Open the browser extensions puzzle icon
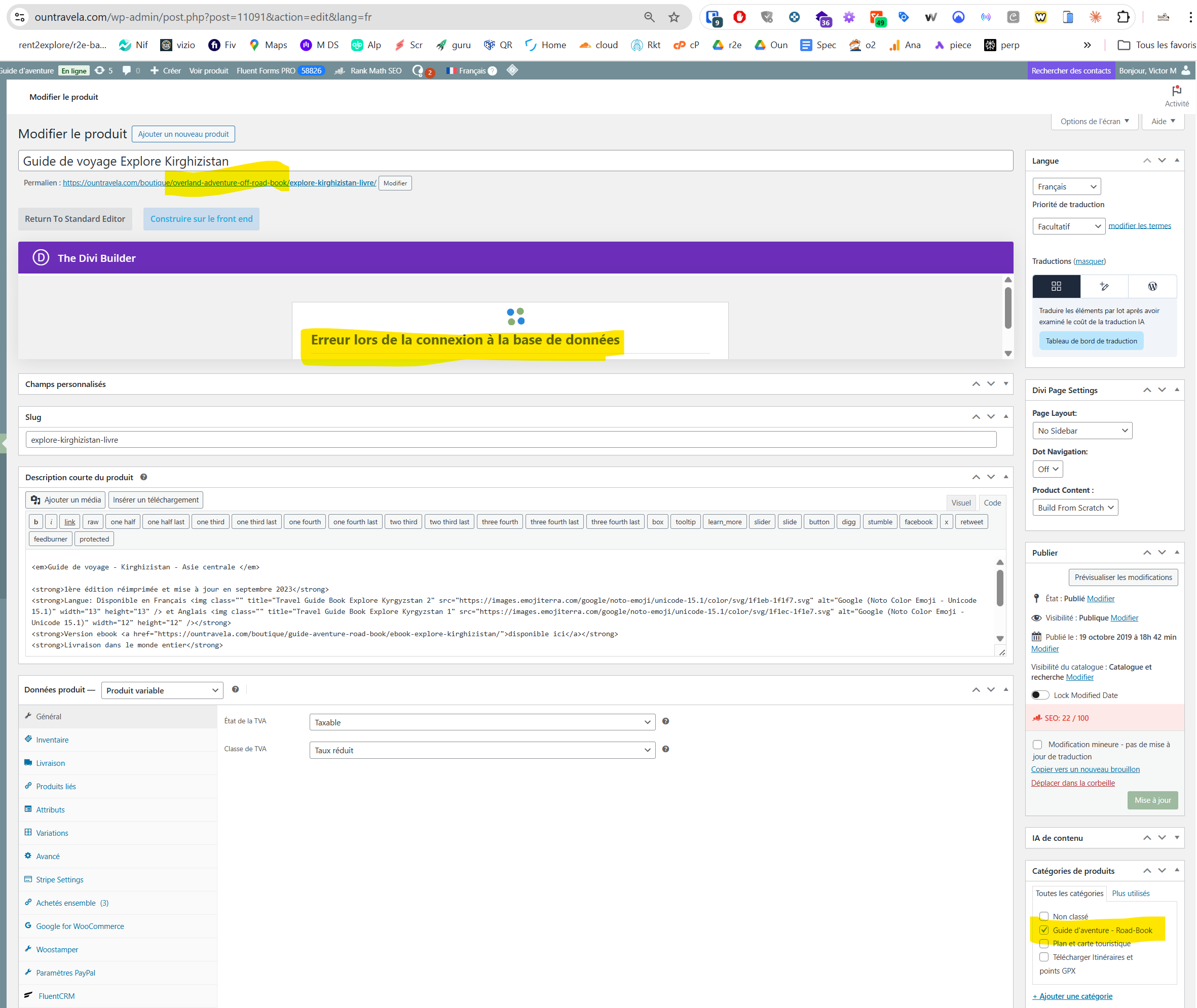 1123,17
